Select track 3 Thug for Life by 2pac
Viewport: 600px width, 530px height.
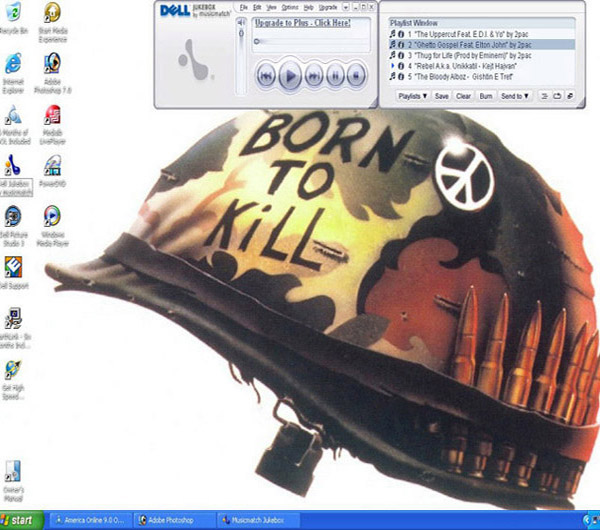482,55
